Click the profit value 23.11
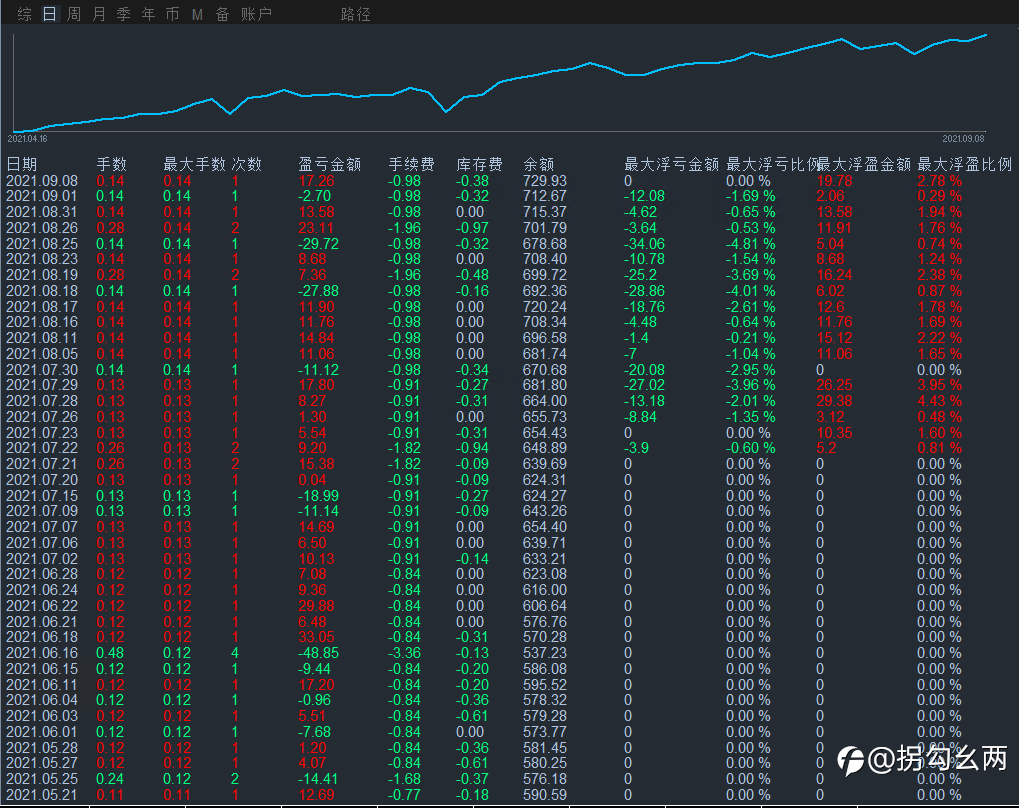 pyautogui.click(x=316, y=228)
